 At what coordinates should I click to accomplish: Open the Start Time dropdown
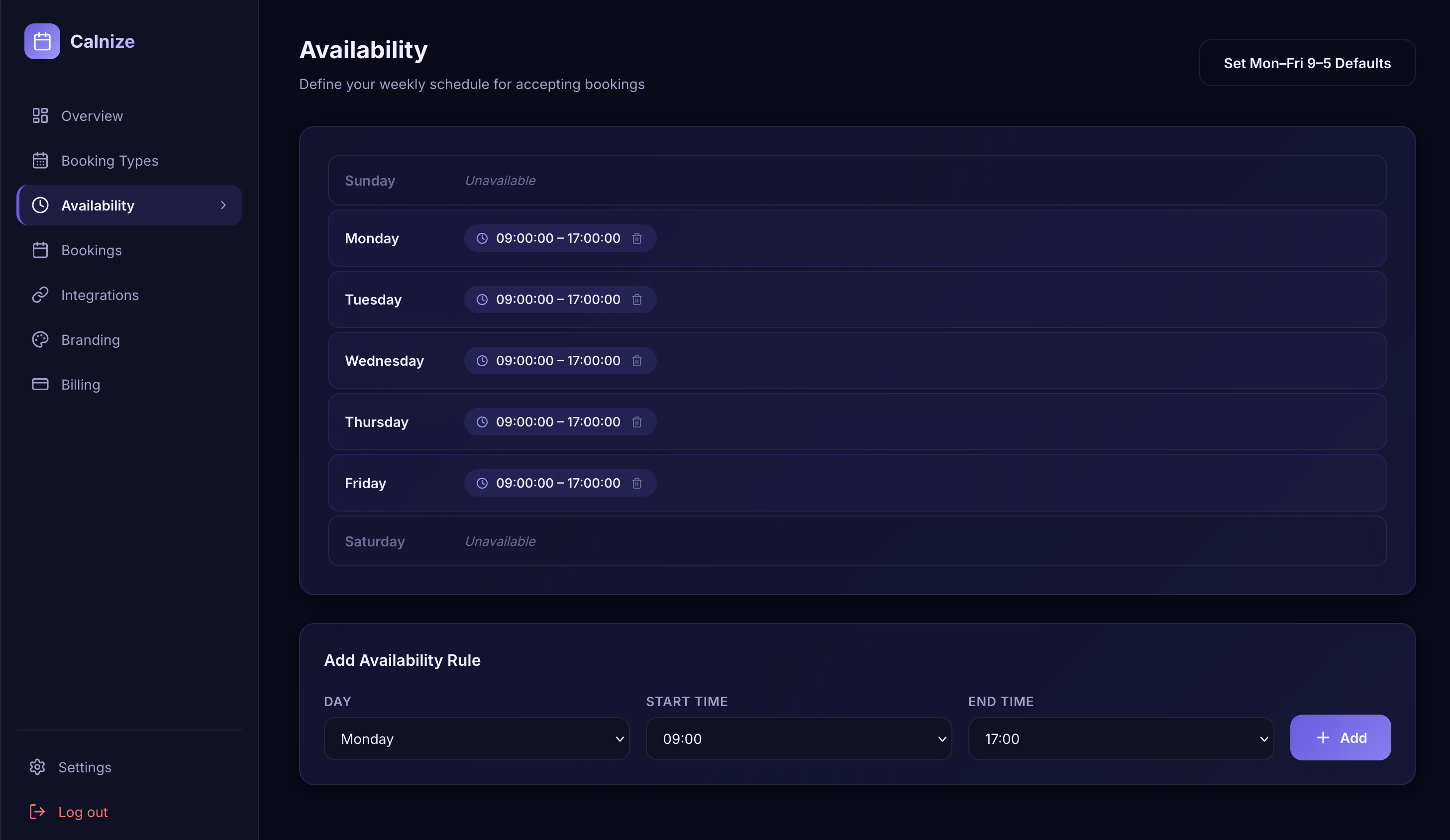[x=798, y=739]
